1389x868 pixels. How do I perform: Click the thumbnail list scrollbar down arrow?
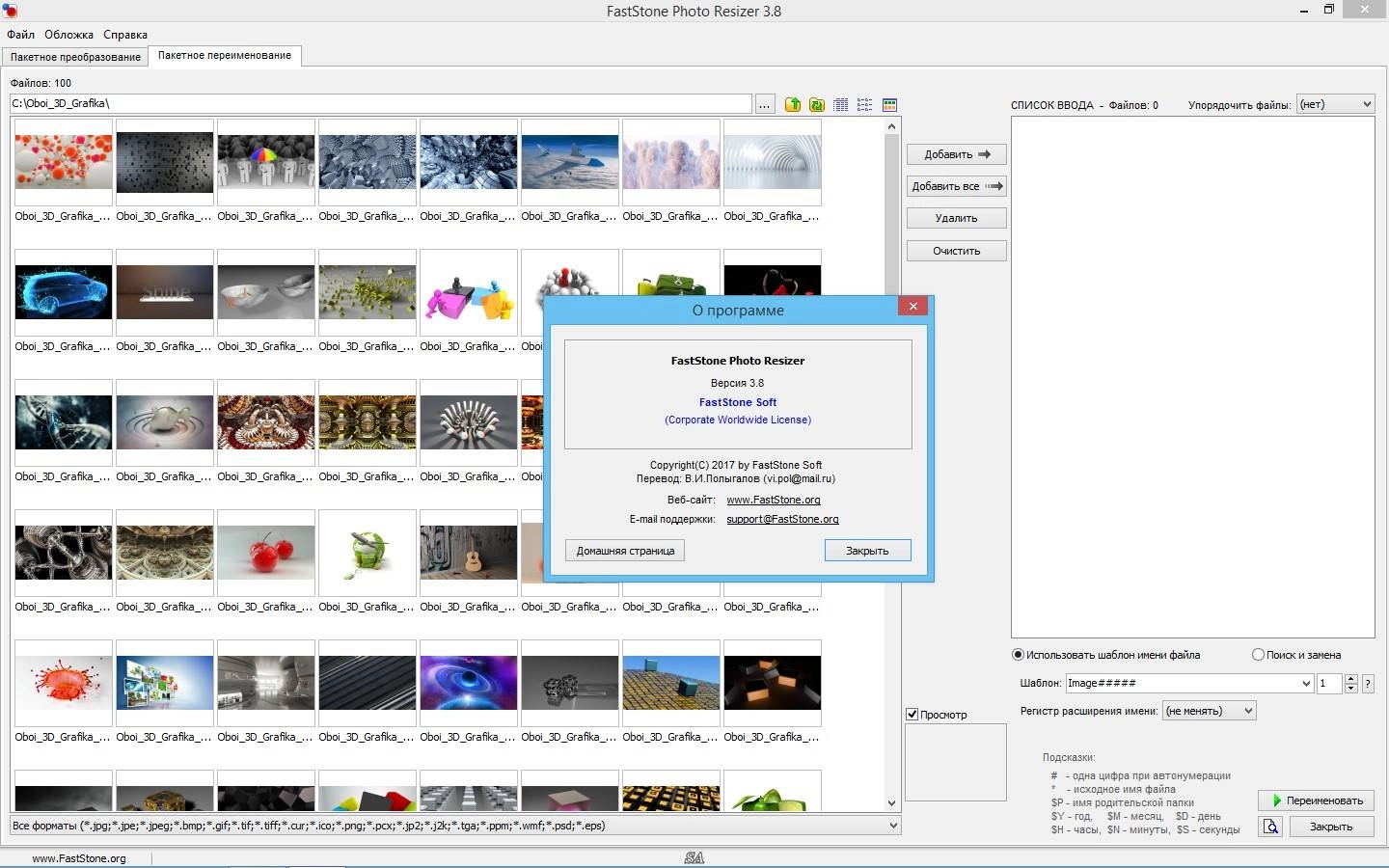[x=891, y=803]
